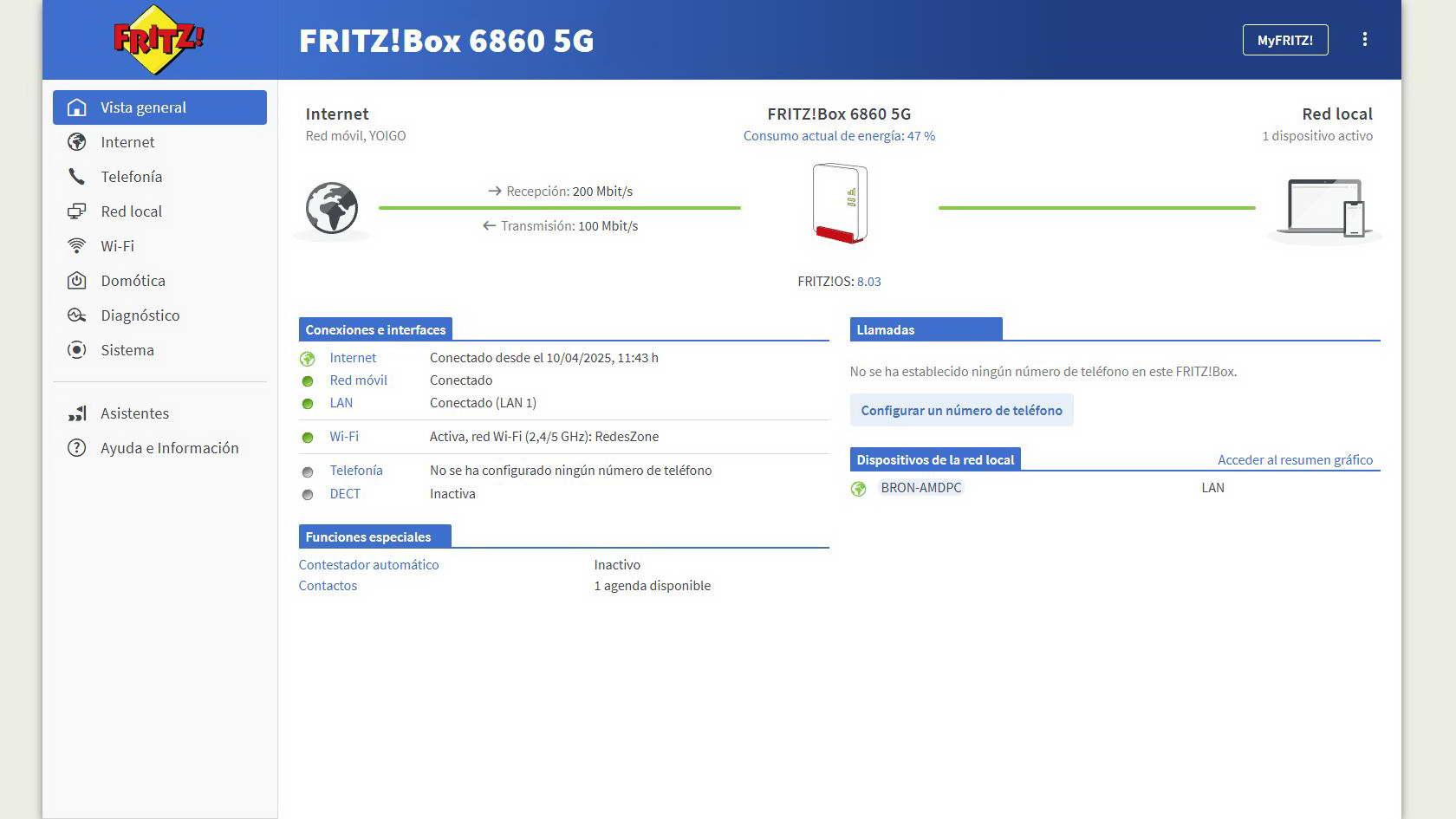
Task: Click the Transmisión 100 Mbit/s value
Action: tap(608, 226)
